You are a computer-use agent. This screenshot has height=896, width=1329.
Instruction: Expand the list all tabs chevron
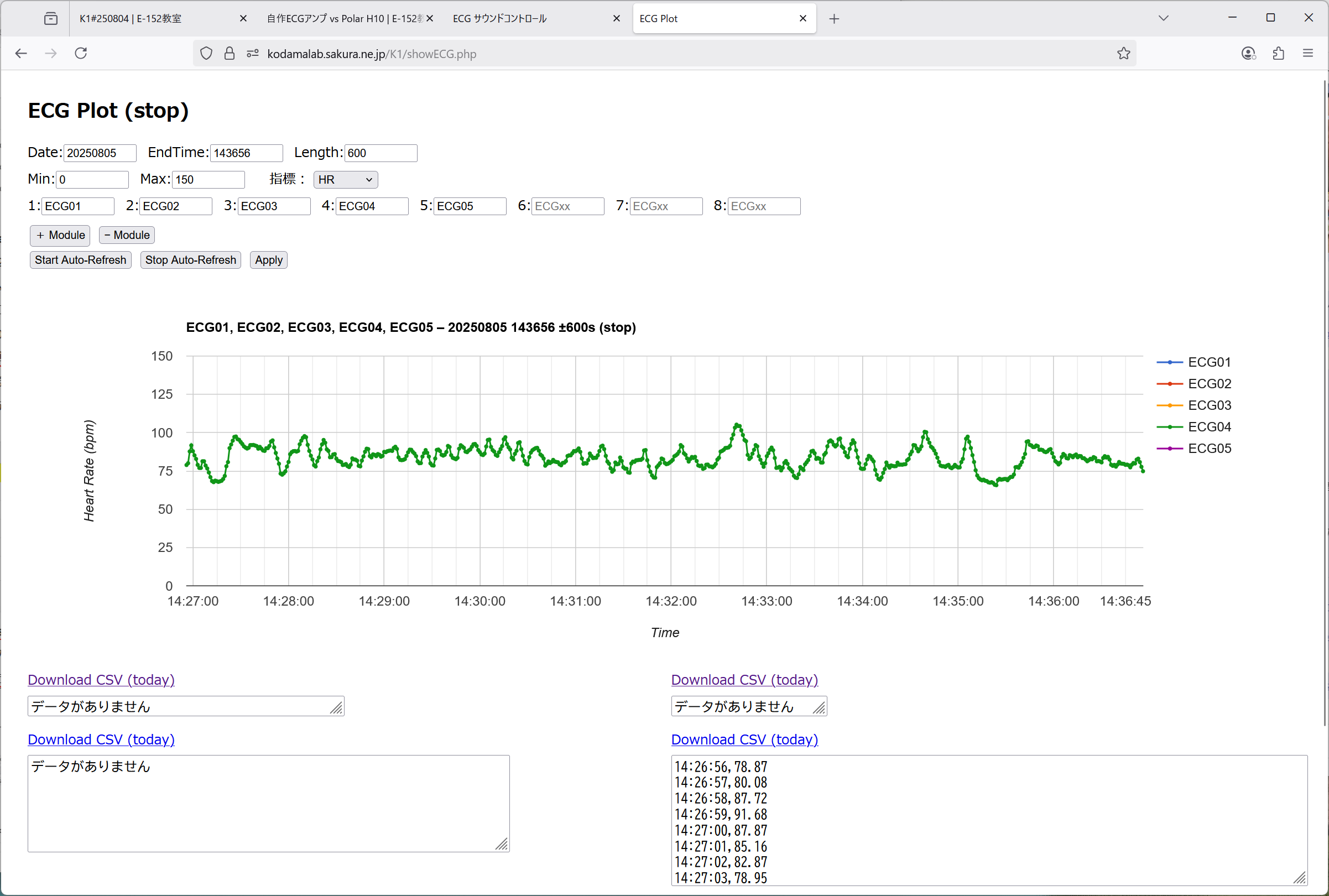[1163, 18]
